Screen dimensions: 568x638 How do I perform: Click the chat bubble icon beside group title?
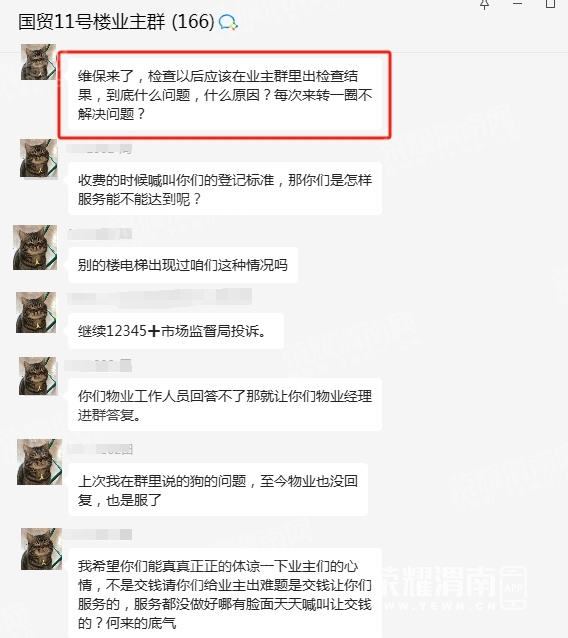point(228,22)
